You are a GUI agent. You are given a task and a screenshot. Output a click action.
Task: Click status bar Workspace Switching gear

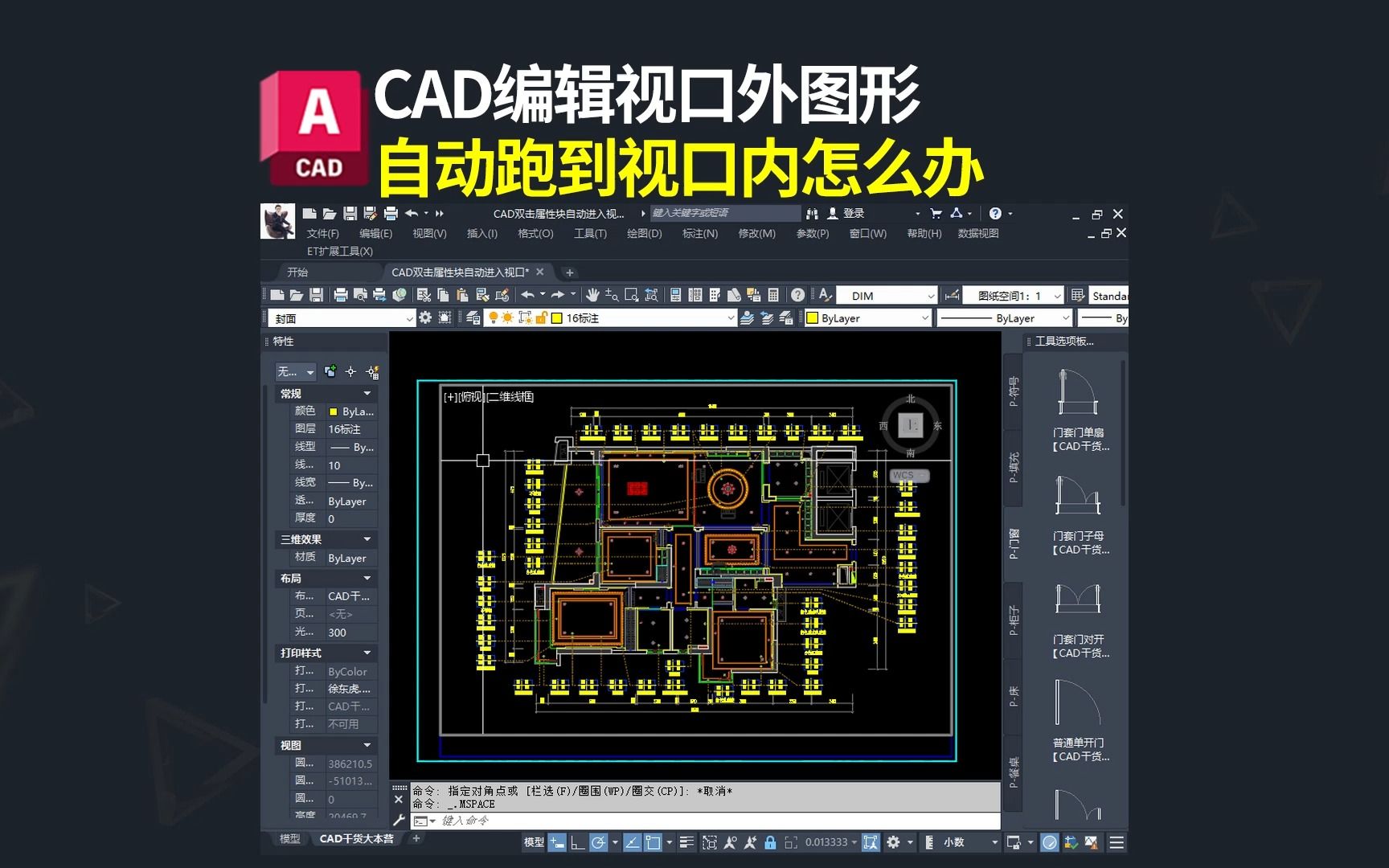pyautogui.click(x=893, y=842)
